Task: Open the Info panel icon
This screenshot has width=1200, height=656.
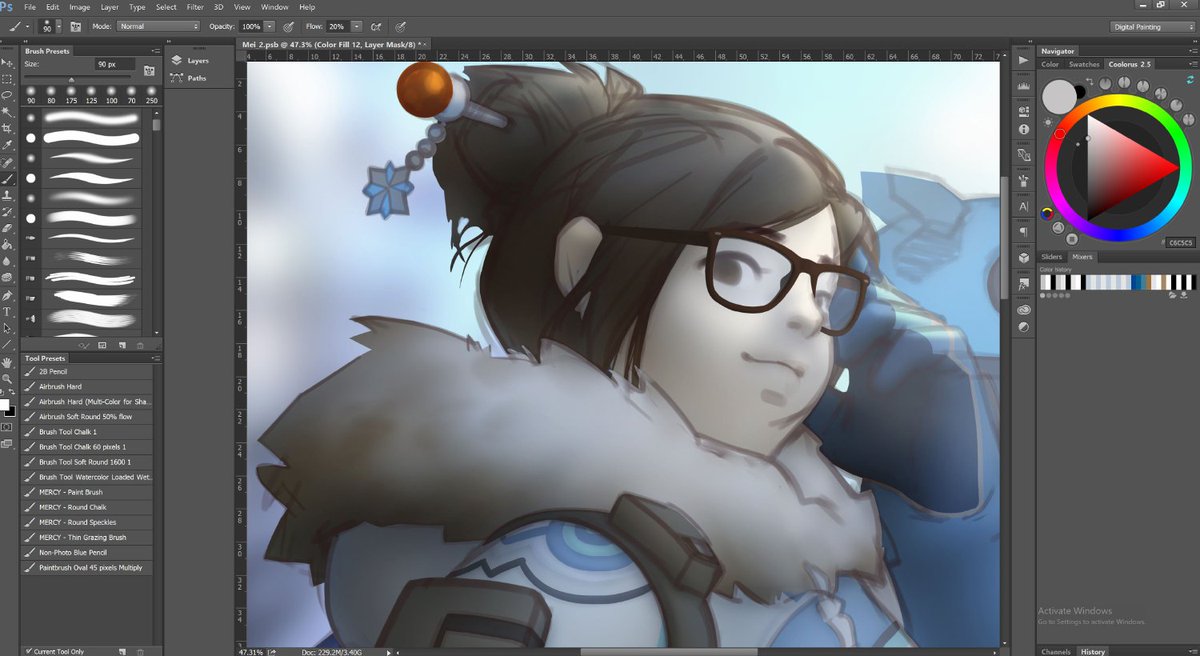Action: coord(1023,129)
